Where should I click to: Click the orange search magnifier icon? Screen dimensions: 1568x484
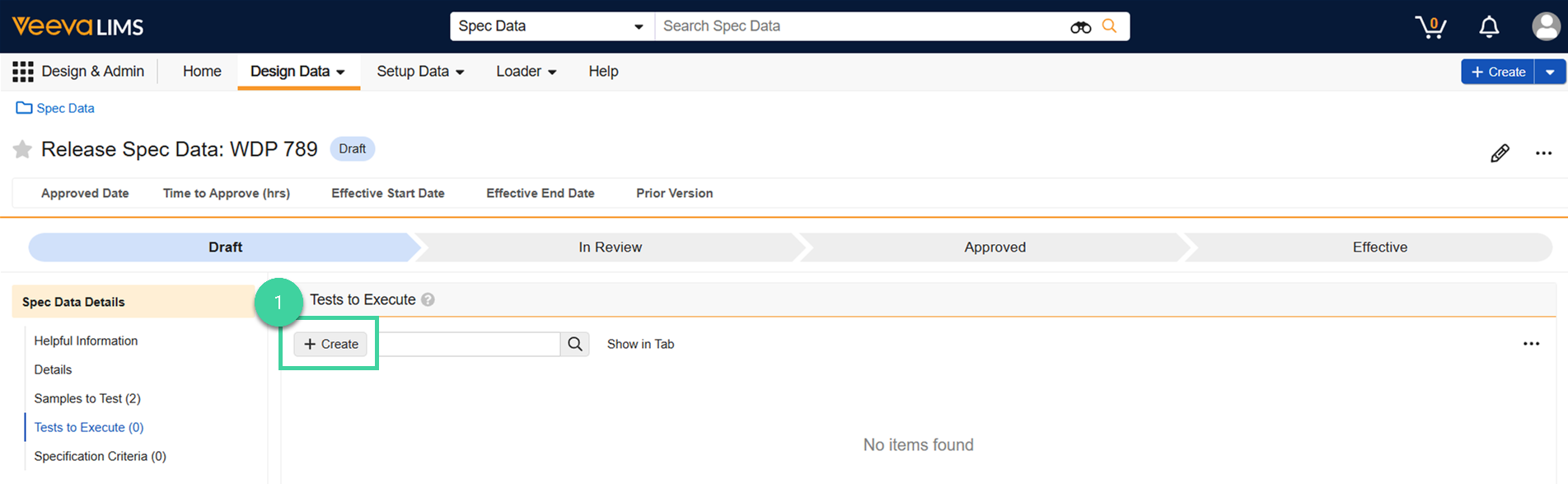pos(1110,26)
